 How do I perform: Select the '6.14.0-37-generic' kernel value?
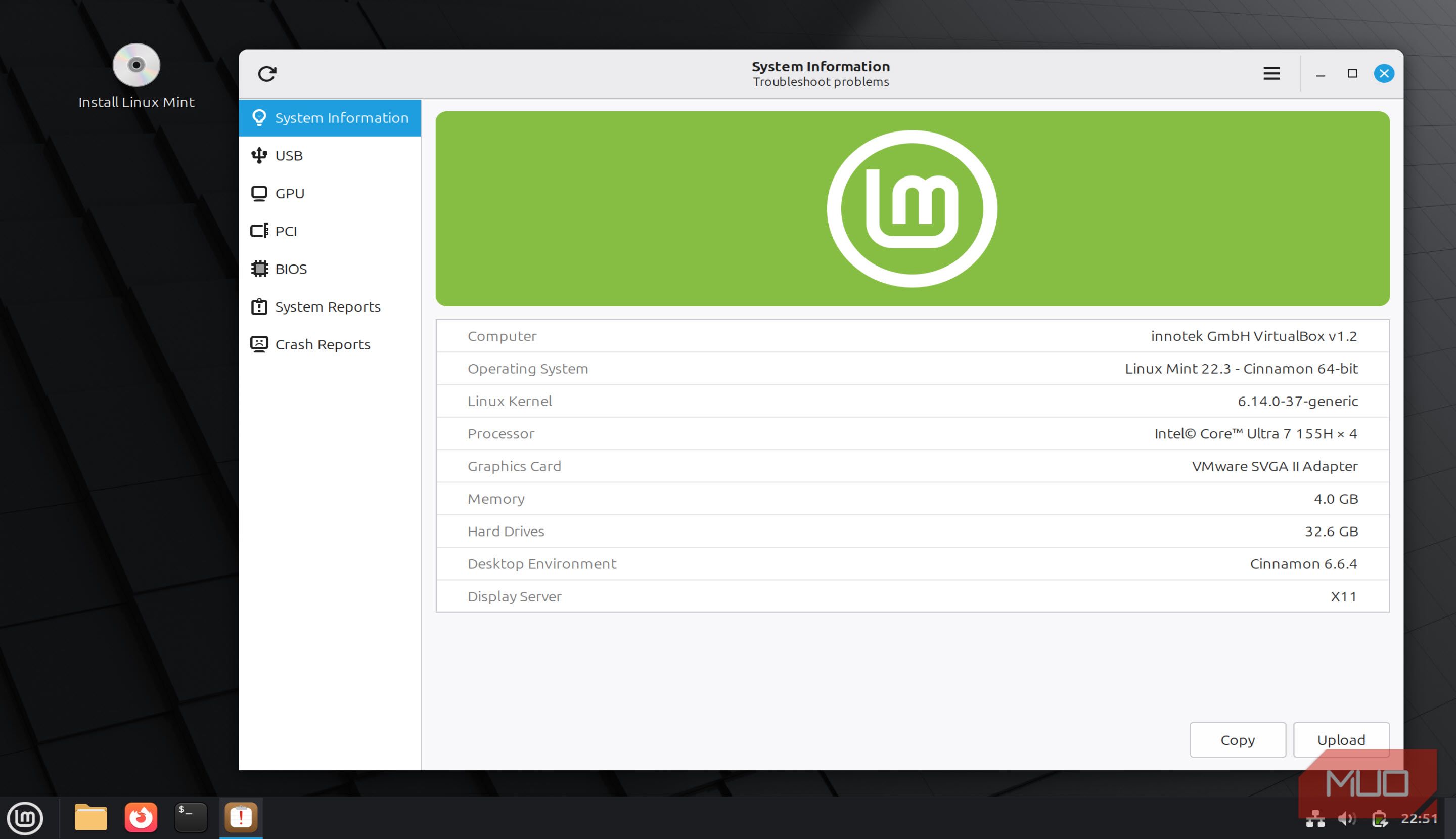point(1298,401)
